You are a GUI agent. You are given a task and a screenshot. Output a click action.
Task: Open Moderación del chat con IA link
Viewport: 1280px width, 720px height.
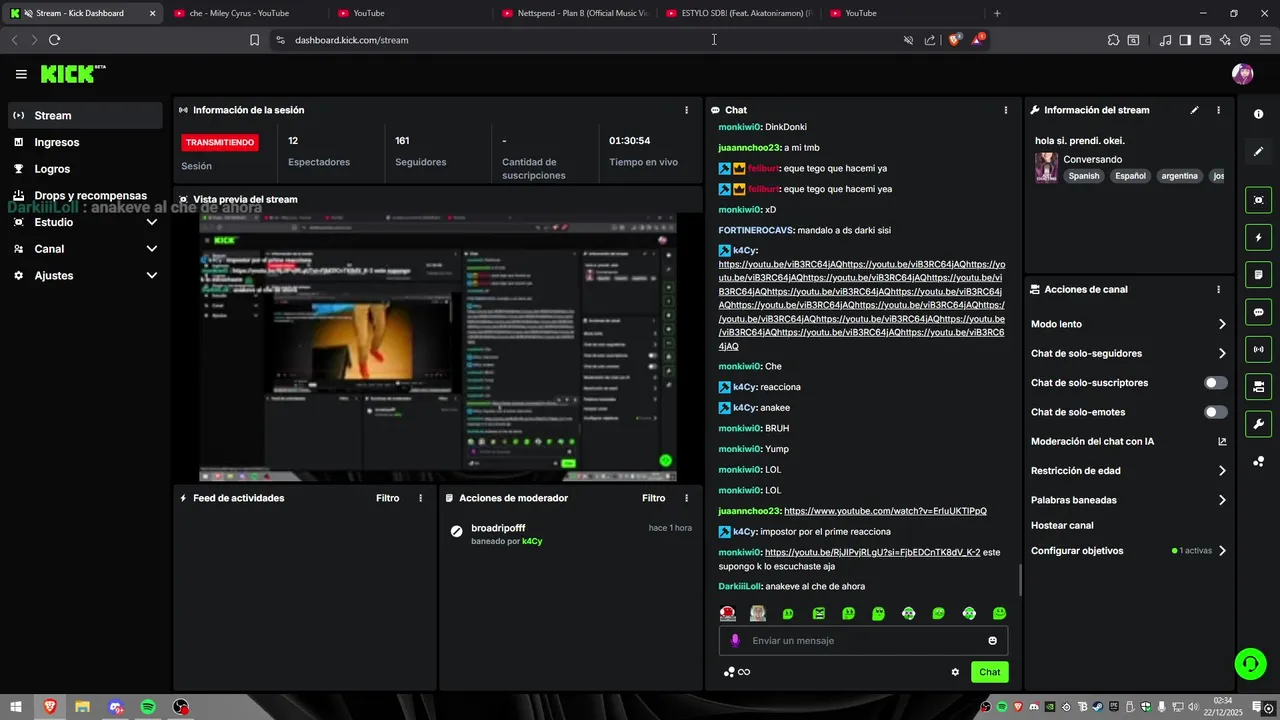pyautogui.click(x=1129, y=441)
